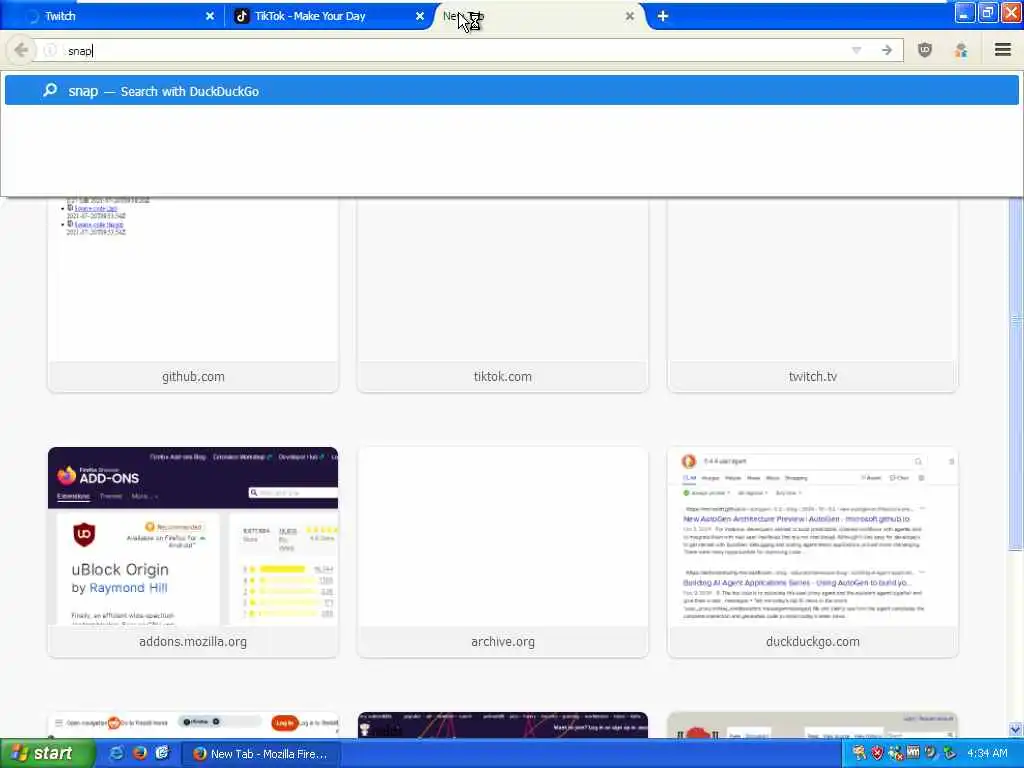Close the TikTok tab
The image size is (1024, 768).
[x=420, y=16]
